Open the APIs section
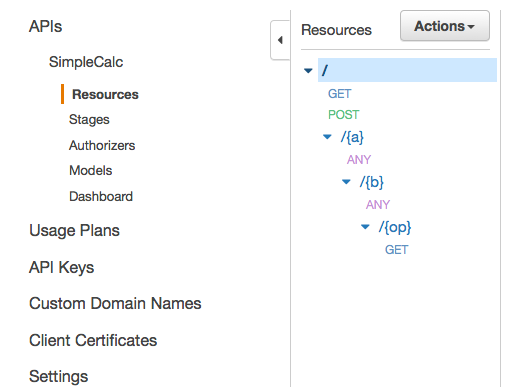The width and height of the screenshot is (507, 387). [45, 26]
